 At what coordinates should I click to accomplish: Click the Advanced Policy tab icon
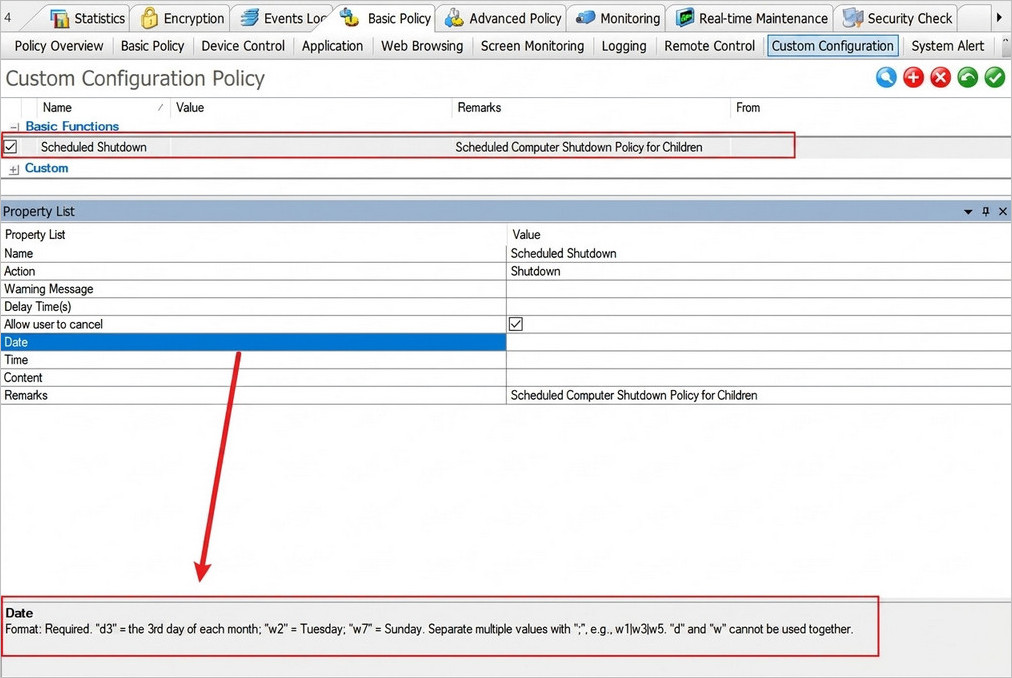[454, 17]
